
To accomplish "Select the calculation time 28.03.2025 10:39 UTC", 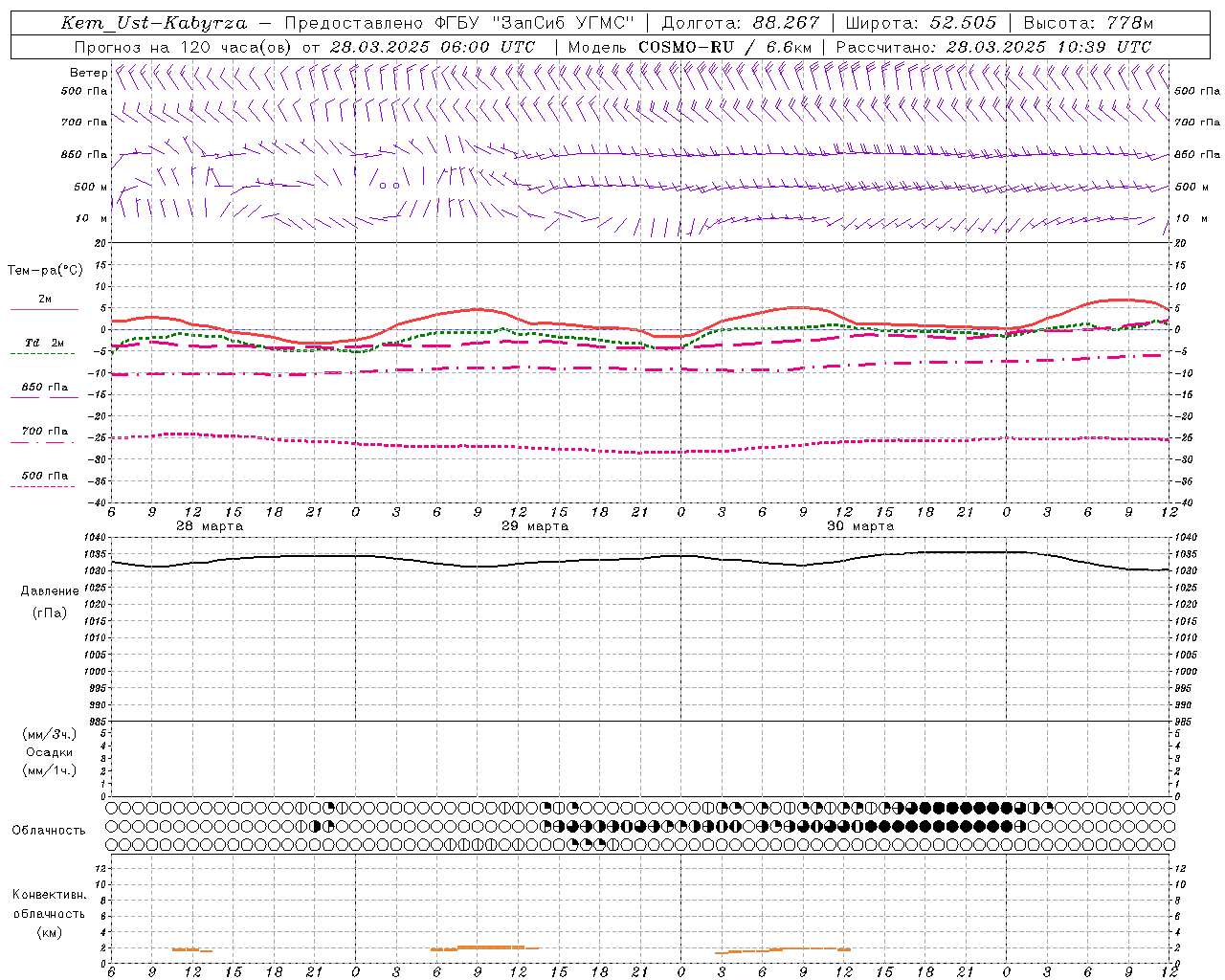I will [x=1049, y=47].
